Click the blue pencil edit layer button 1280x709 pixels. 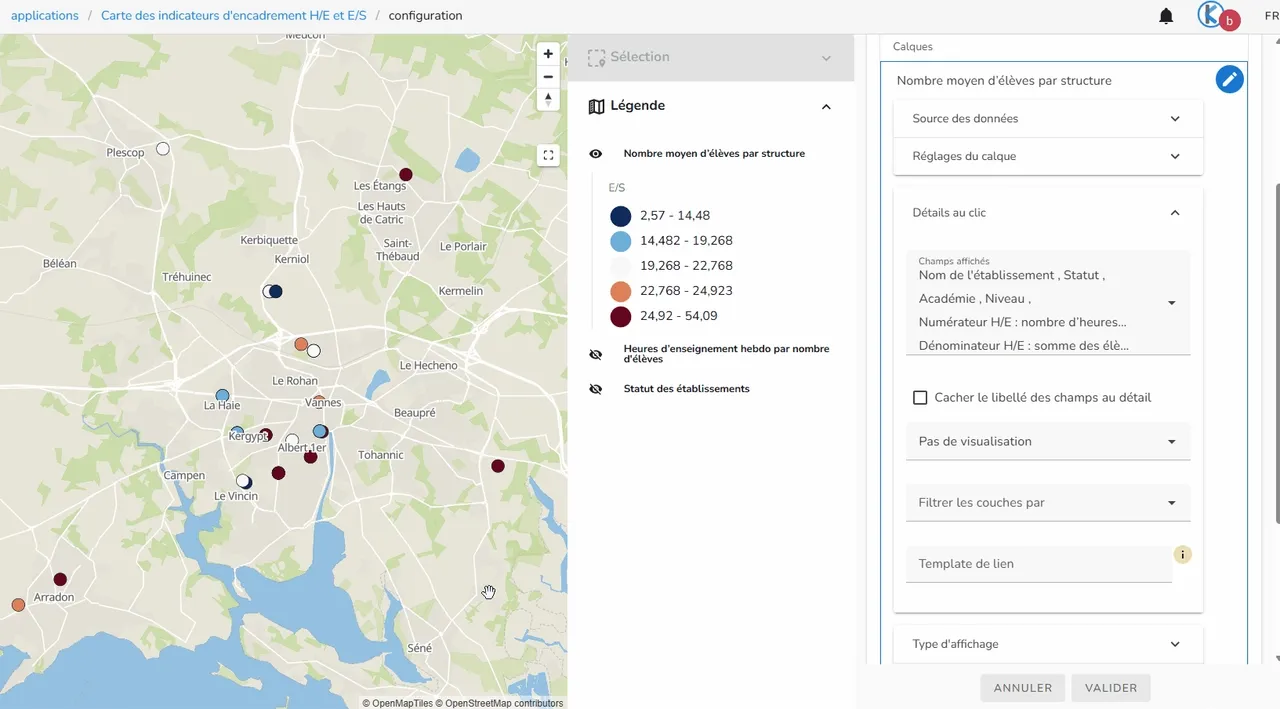(x=1230, y=80)
